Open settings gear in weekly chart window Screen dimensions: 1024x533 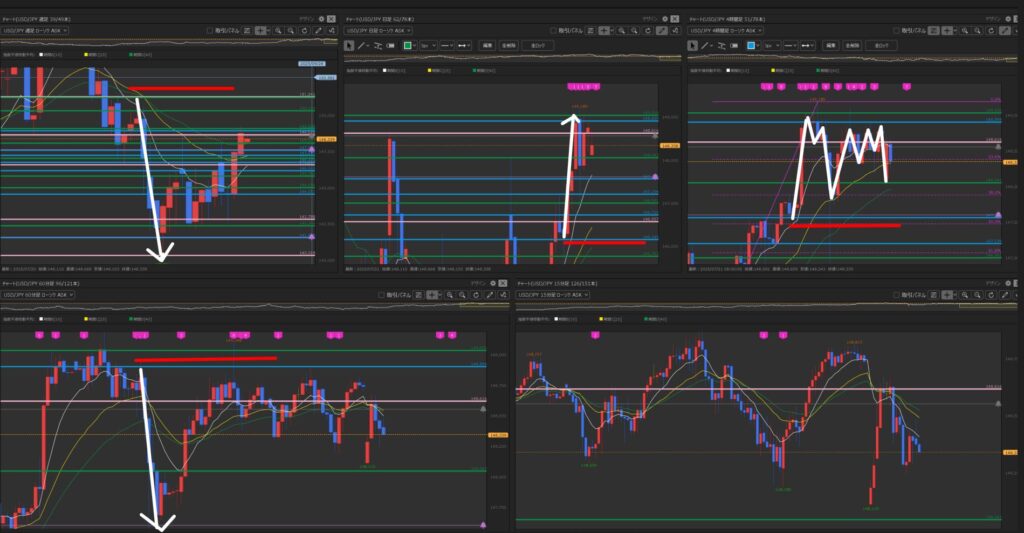321,19
